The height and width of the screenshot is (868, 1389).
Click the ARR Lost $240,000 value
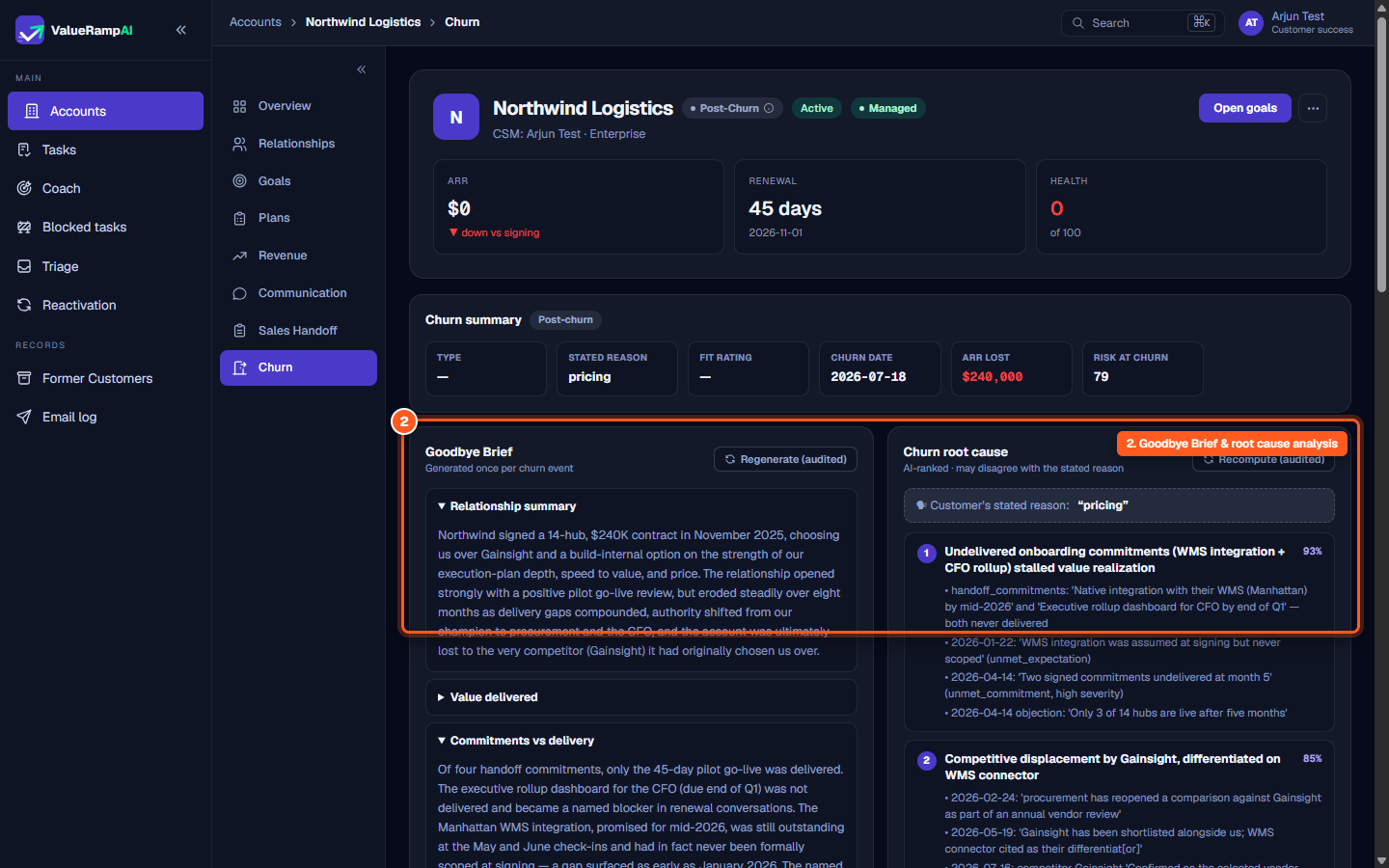pos(992,377)
